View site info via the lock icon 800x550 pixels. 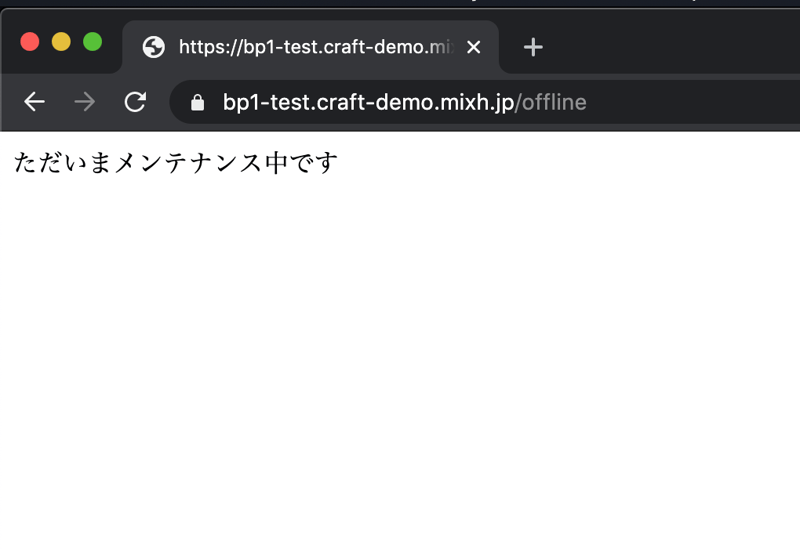click(197, 102)
